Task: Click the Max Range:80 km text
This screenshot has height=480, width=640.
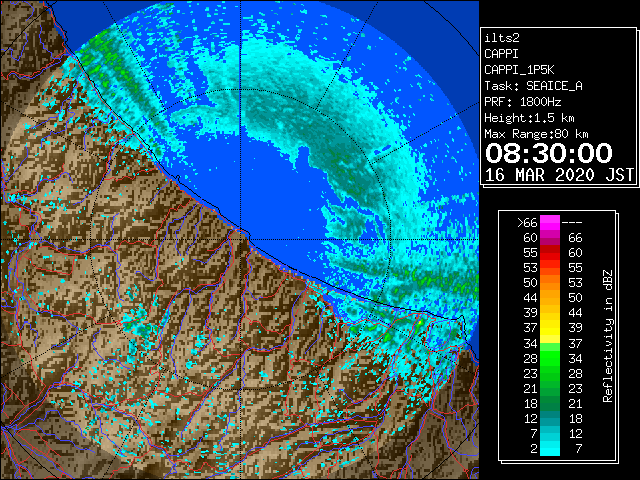Action: tap(536, 134)
